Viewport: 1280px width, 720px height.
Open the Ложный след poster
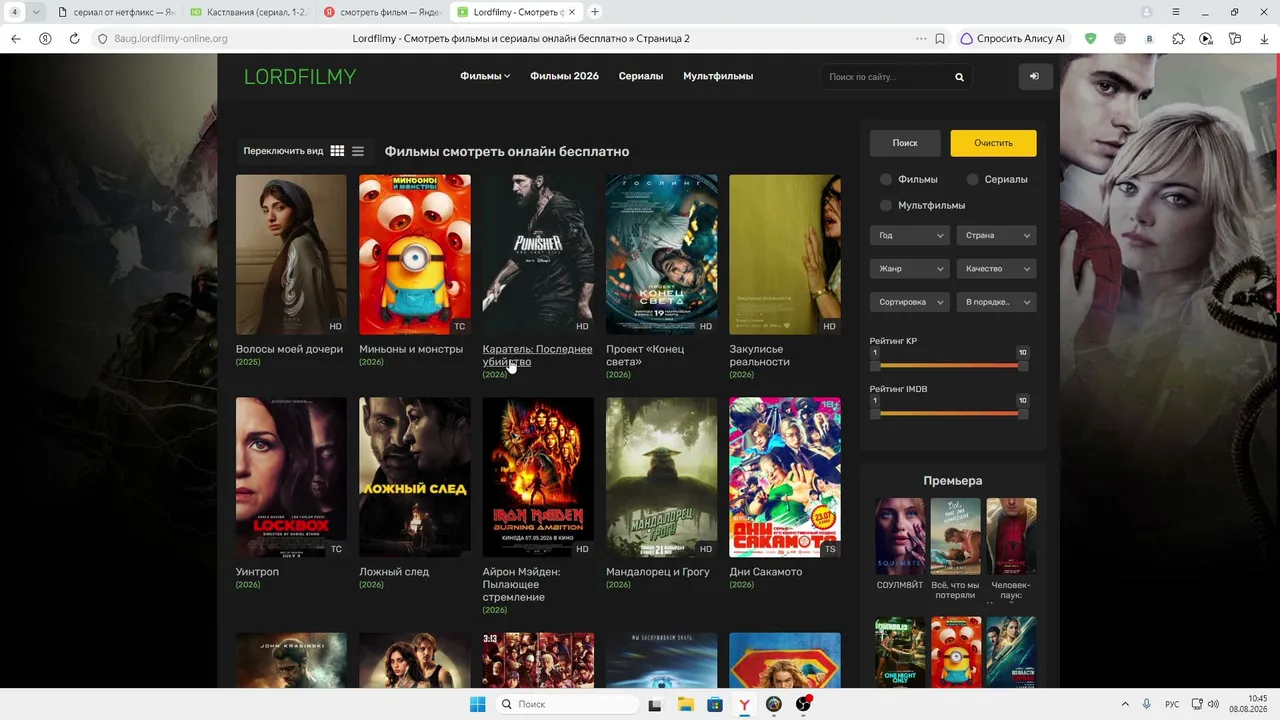(x=415, y=477)
